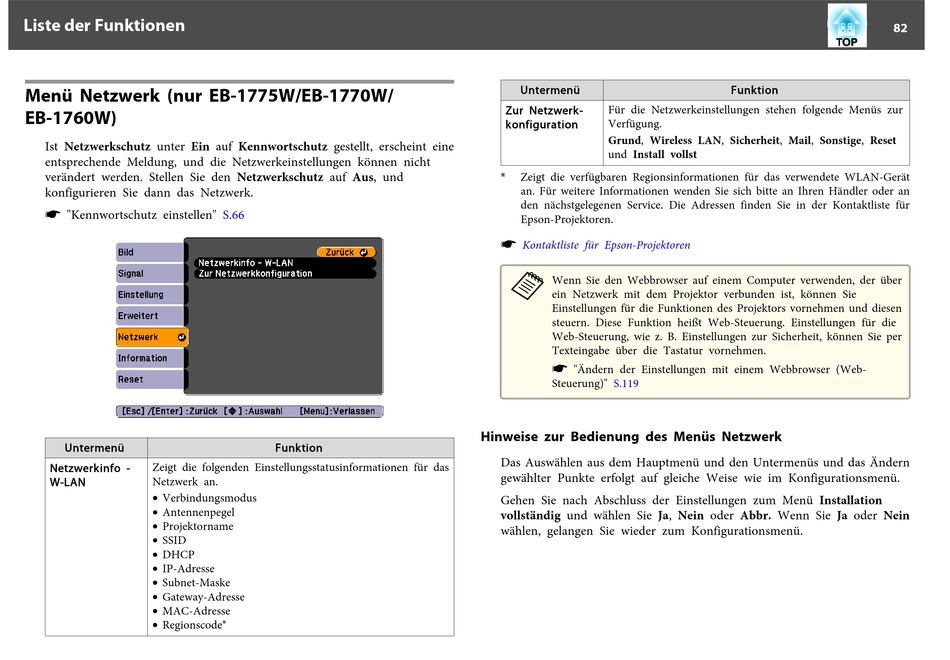Click the TOP home icon in header
Screen dimensions: 950x660
(846, 25)
